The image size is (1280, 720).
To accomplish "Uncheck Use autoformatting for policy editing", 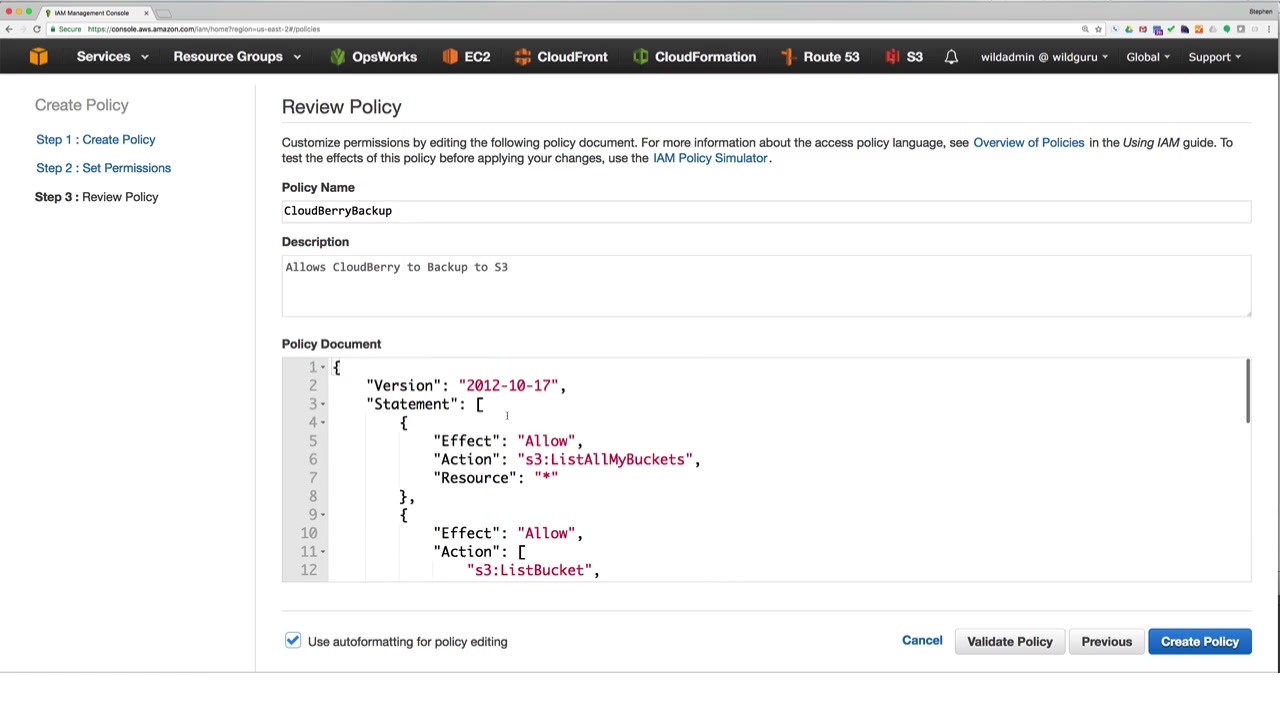I will click(x=292, y=641).
